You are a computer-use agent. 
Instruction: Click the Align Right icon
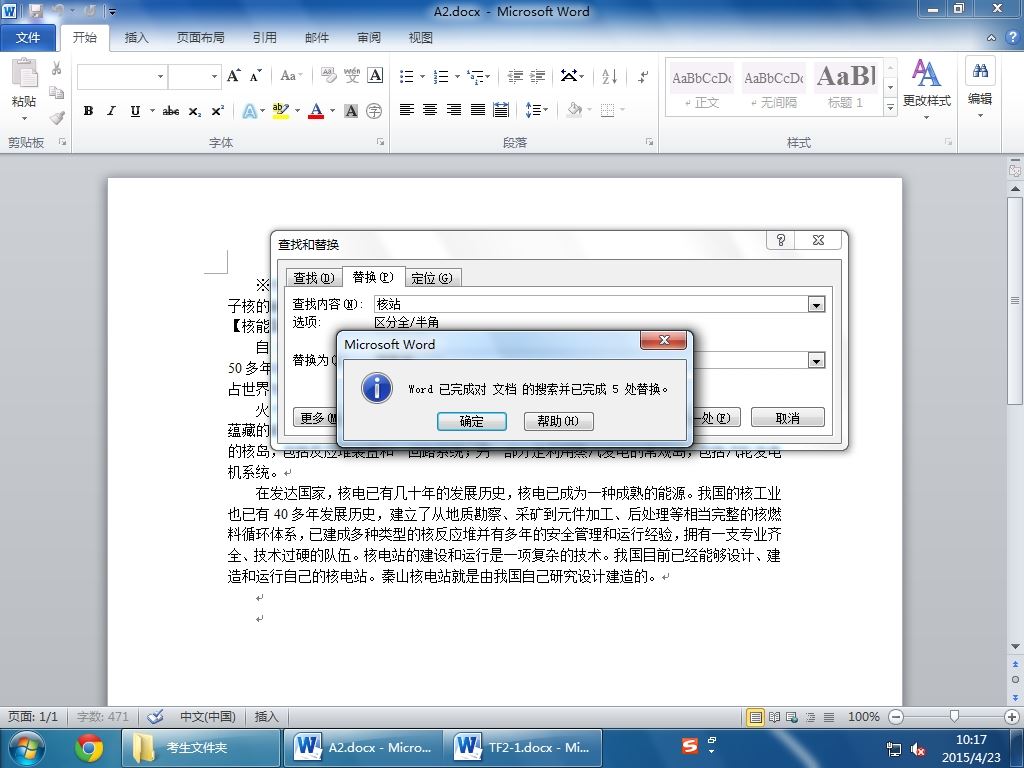[x=454, y=110]
